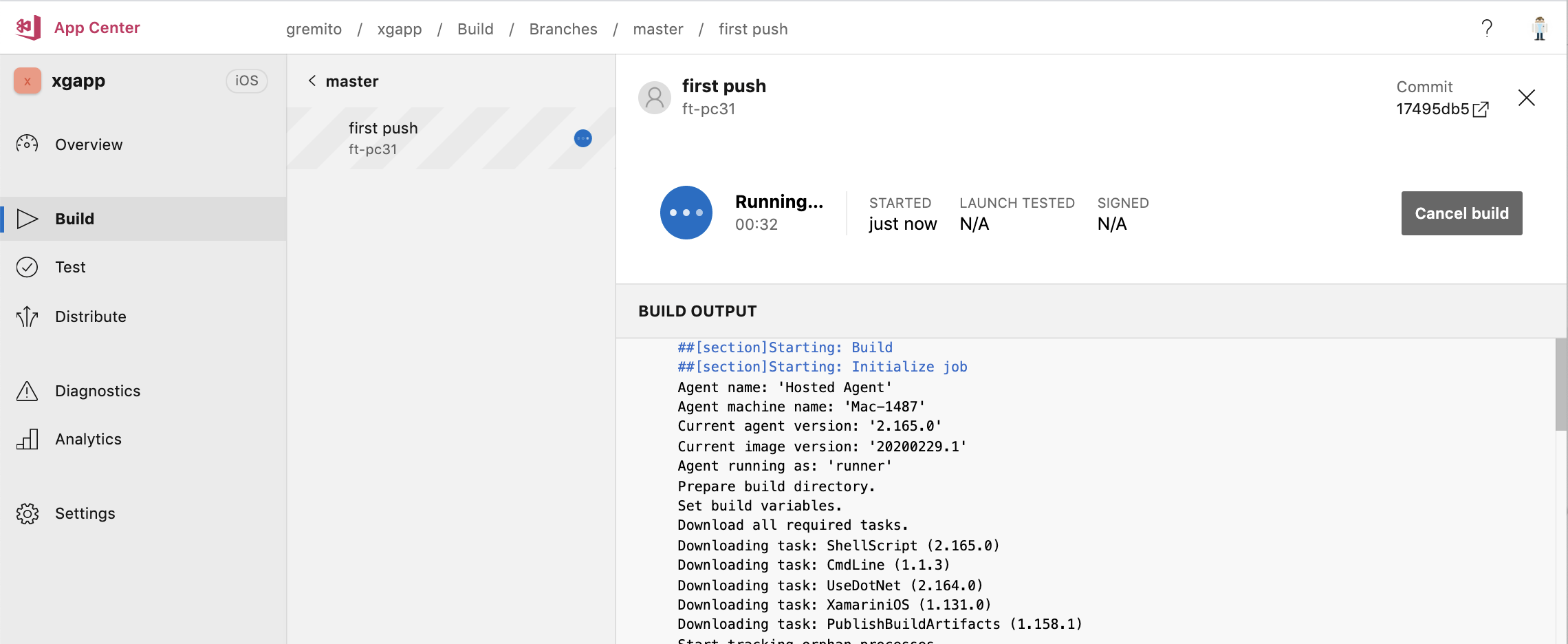This screenshot has height=644, width=1568.
Task: Cancel the running build
Action: tap(1462, 213)
